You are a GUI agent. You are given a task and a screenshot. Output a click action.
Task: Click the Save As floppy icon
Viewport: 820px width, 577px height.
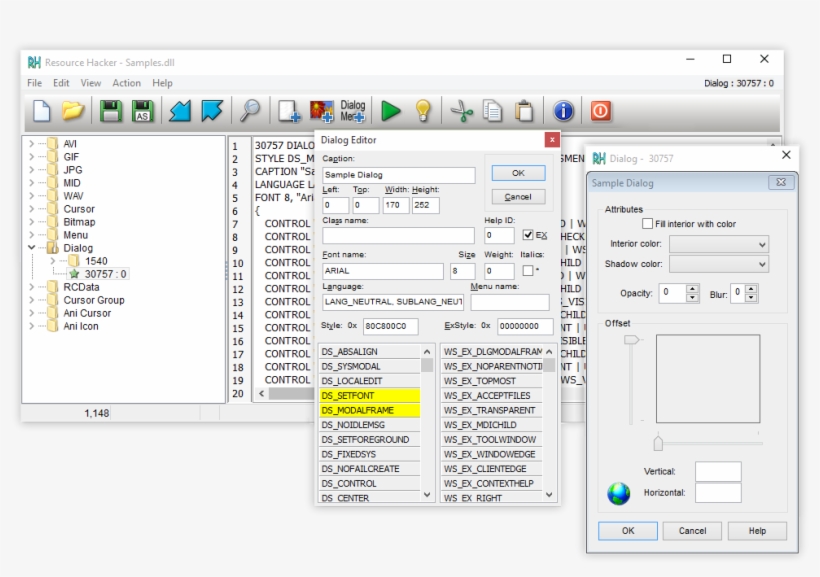pyautogui.click(x=142, y=111)
